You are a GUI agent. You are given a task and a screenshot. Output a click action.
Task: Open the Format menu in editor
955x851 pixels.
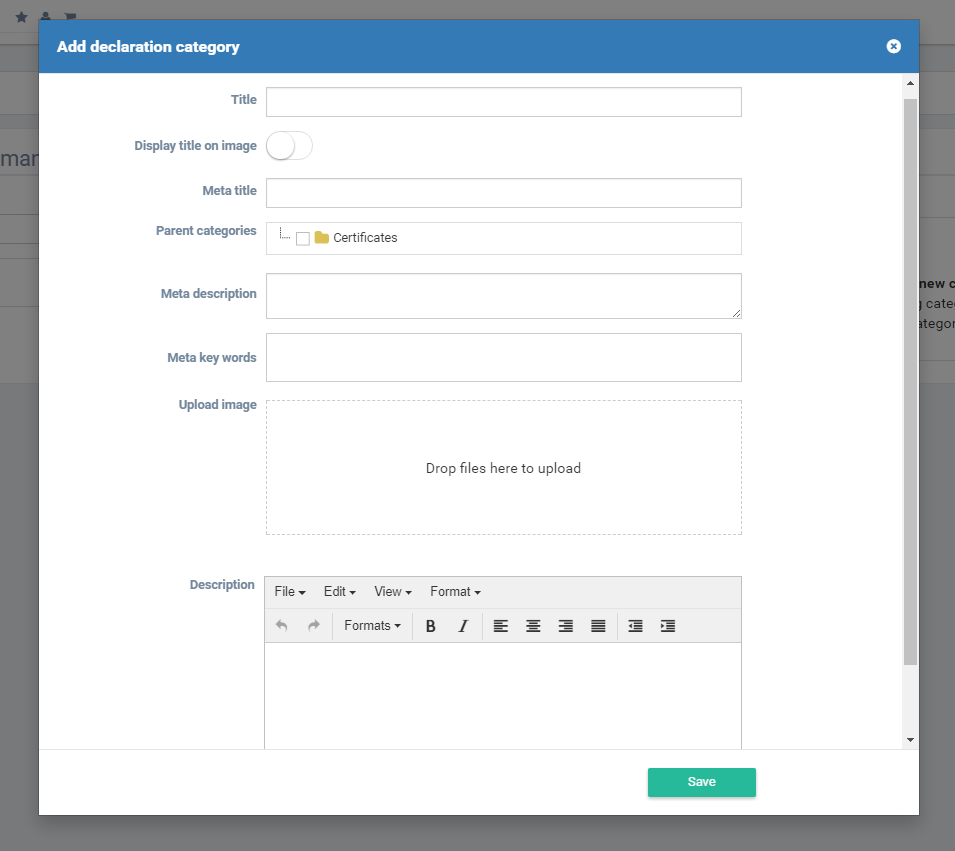(x=456, y=591)
